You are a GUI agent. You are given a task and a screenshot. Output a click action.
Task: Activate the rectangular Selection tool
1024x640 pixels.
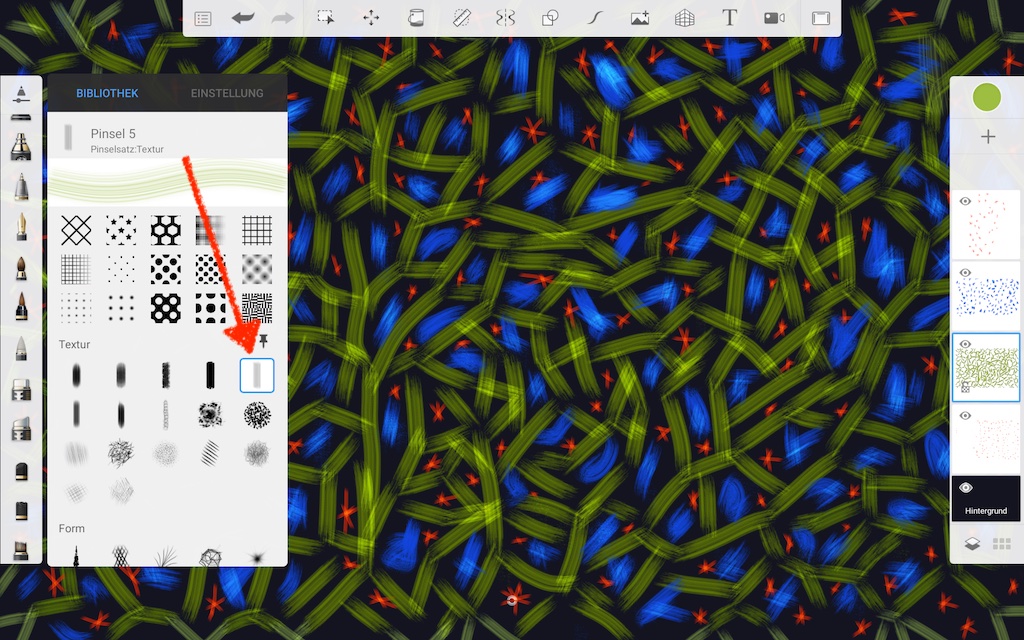[x=326, y=18]
